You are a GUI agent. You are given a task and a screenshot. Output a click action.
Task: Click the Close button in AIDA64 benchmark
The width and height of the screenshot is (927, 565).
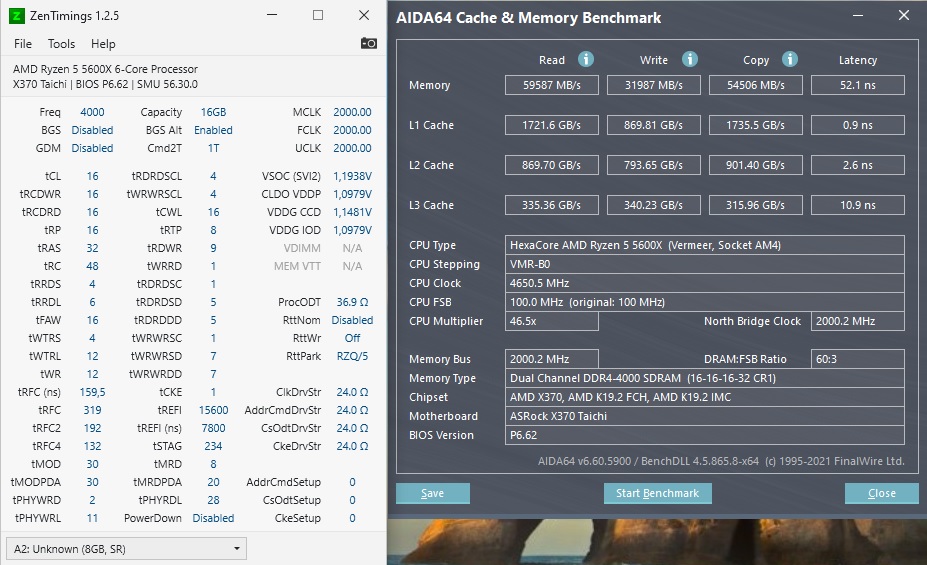pyautogui.click(x=881, y=493)
